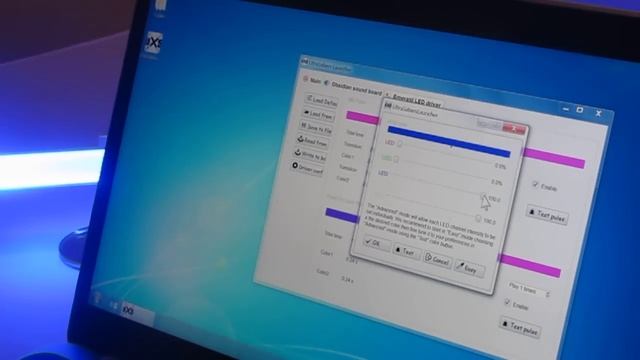
Task: Click Test in the color dialog
Action: coord(406,251)
